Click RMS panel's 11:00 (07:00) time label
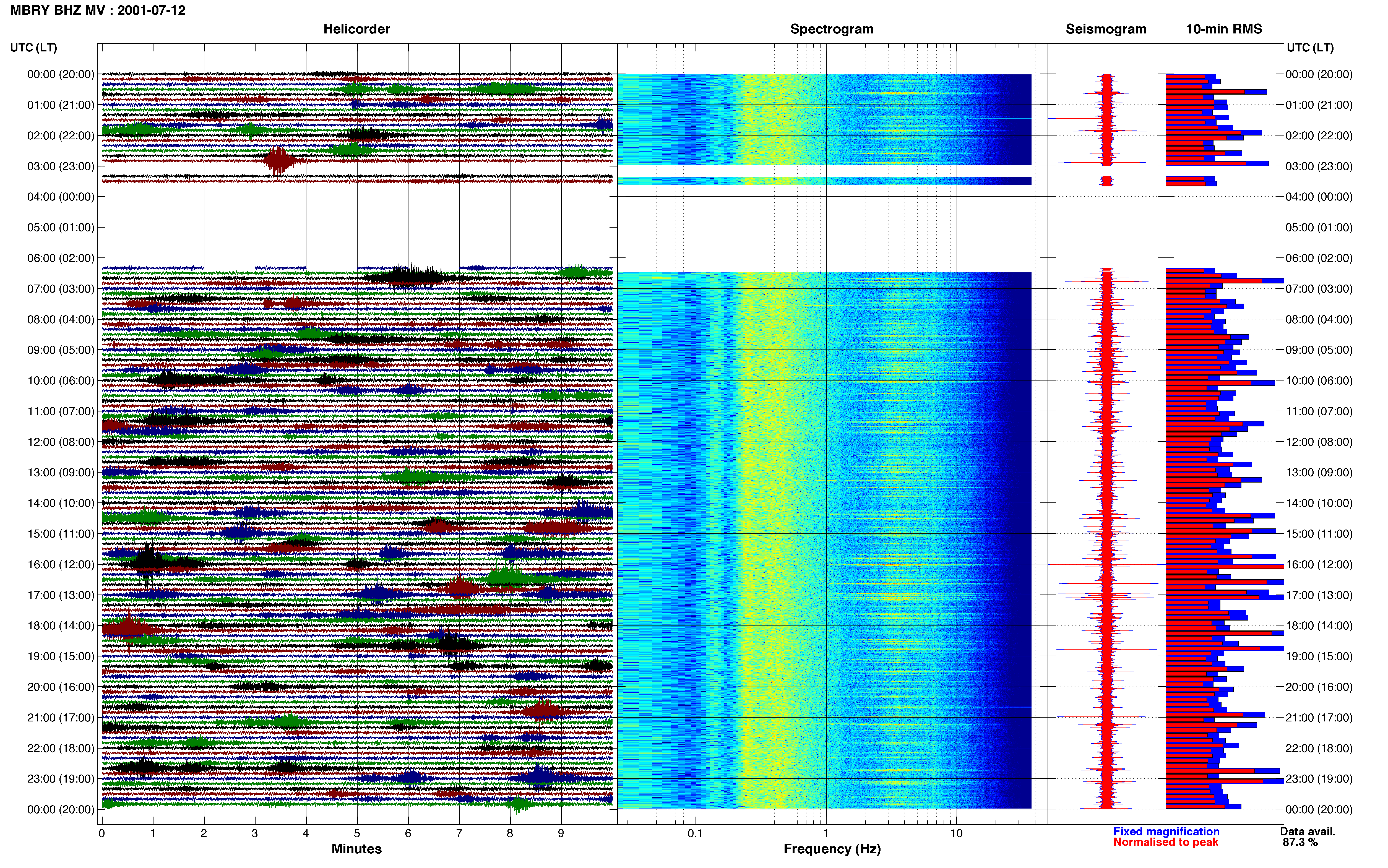The image size is (1388, 868). (x=1319, y=411)
